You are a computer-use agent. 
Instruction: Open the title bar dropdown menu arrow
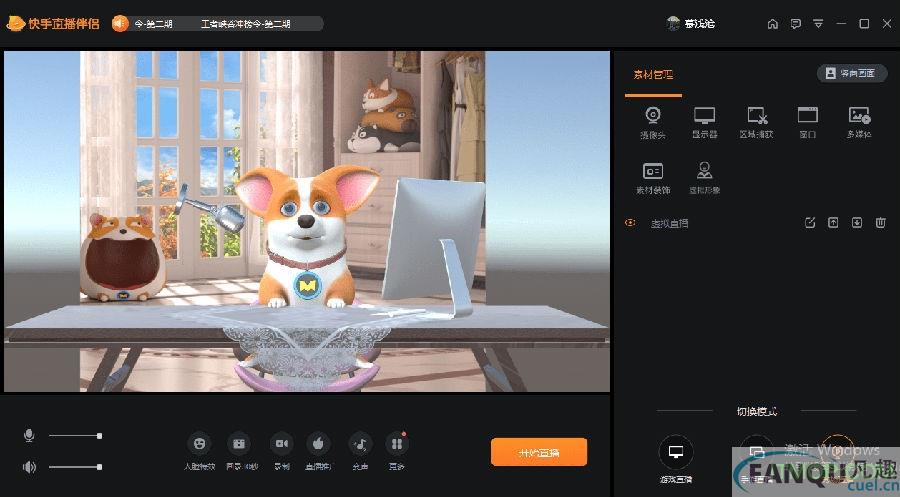[x=818, y=24]
